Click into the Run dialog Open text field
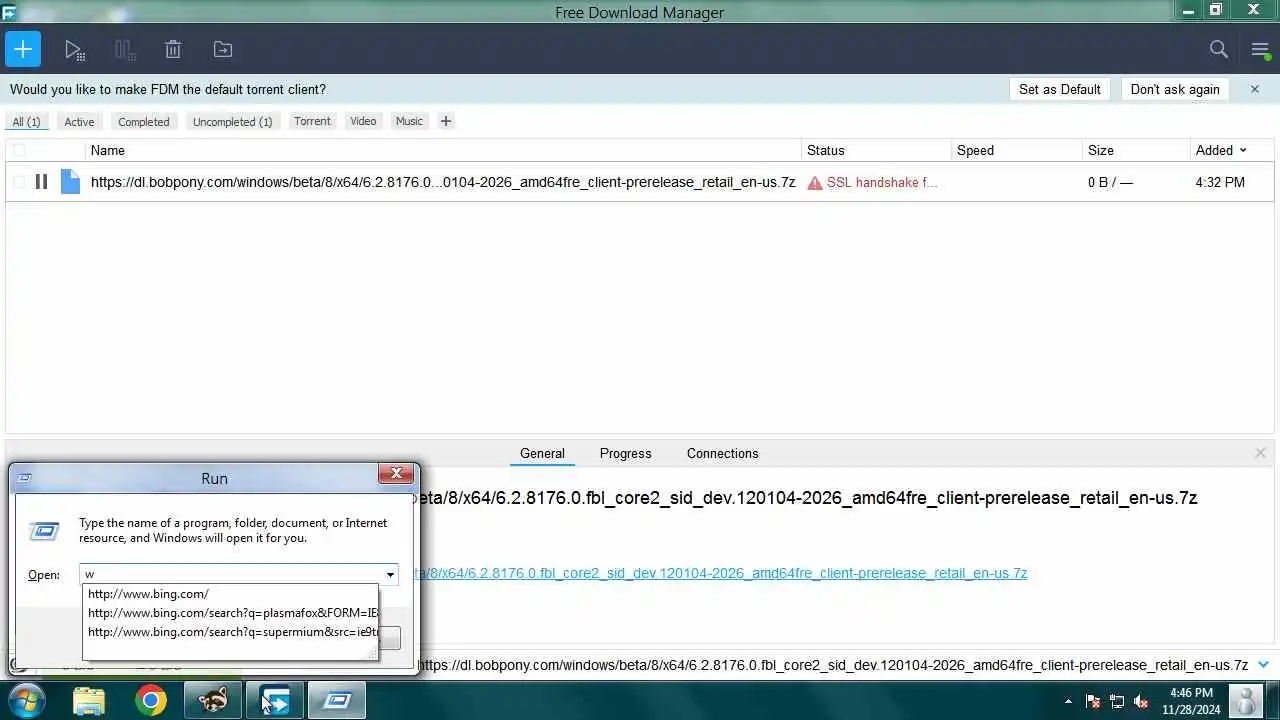 click(x=231, y=574)
